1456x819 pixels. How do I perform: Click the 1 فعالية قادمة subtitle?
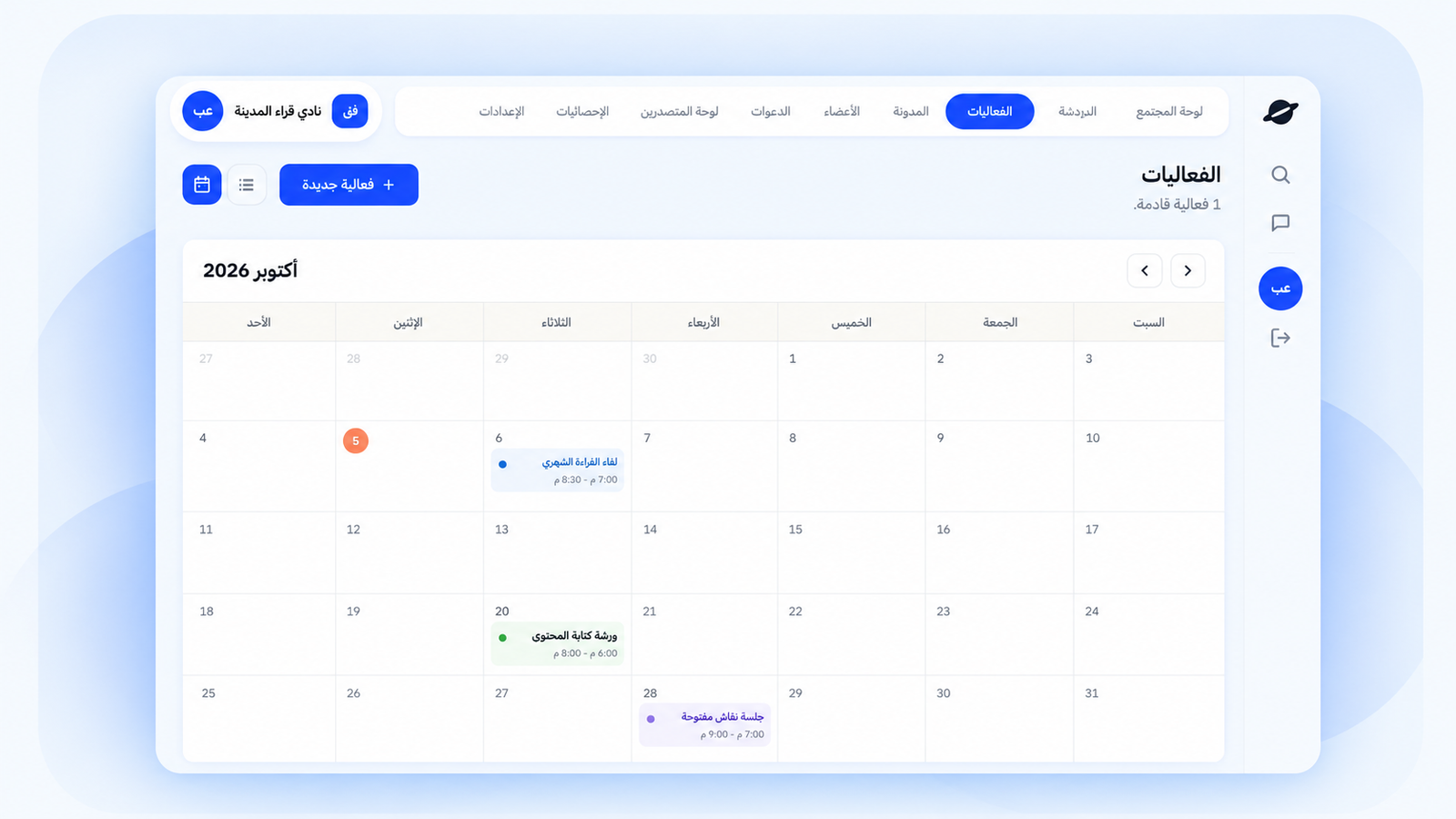(x=1177, y=205)
